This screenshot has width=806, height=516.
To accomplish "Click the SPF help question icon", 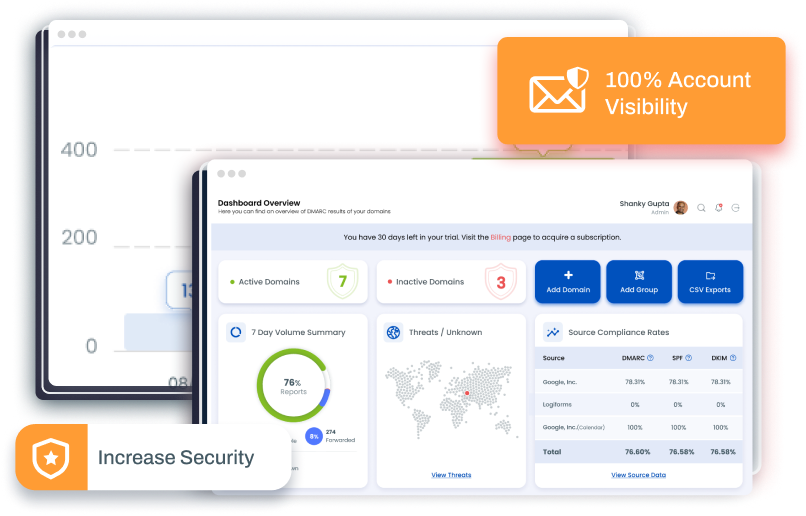I will point(692,358).
